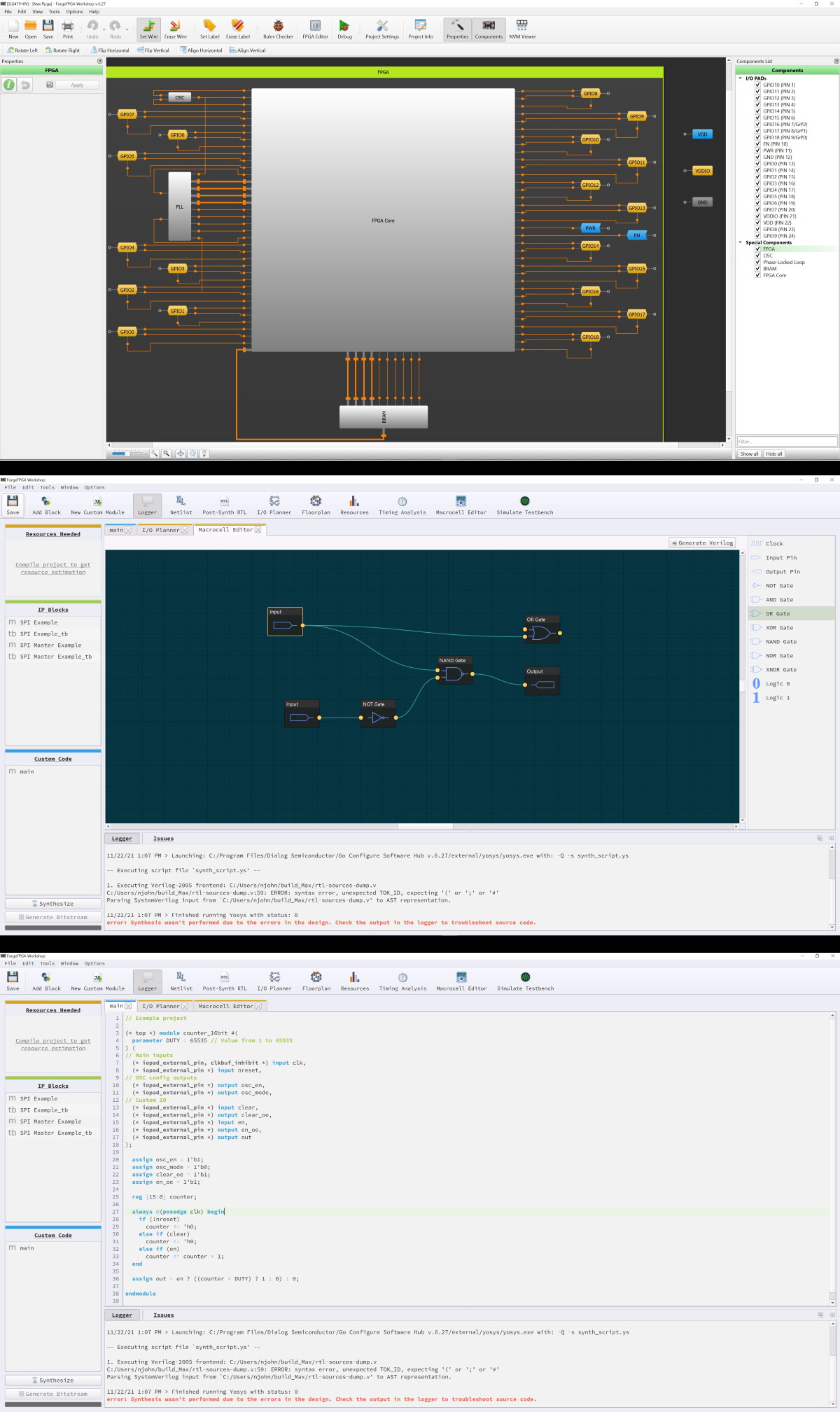Collapse the I/O PADs tree group
840x1412 pixels.
click(x=741, y=78)
